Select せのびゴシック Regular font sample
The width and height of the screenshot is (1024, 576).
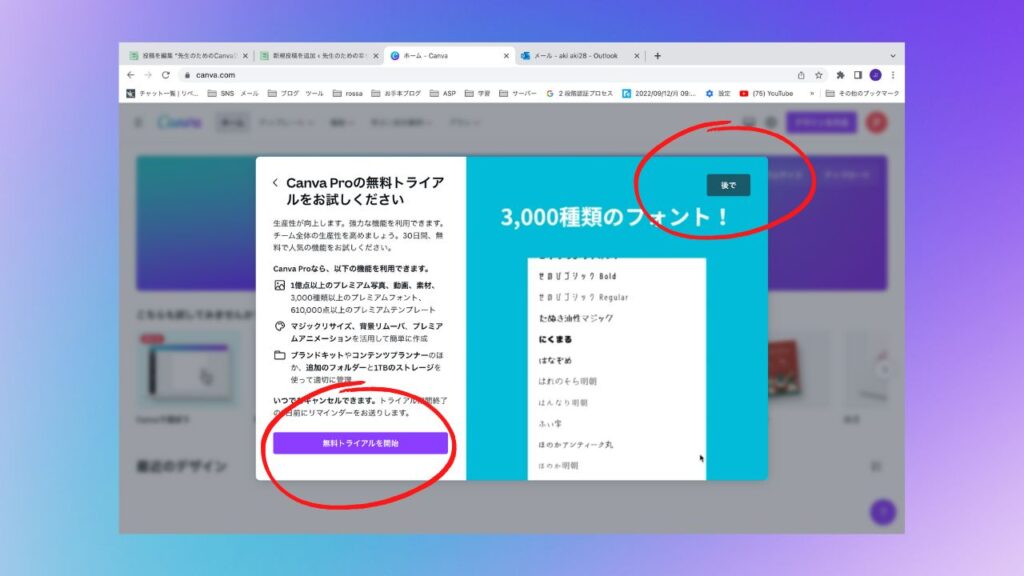[x=583, y=297]
